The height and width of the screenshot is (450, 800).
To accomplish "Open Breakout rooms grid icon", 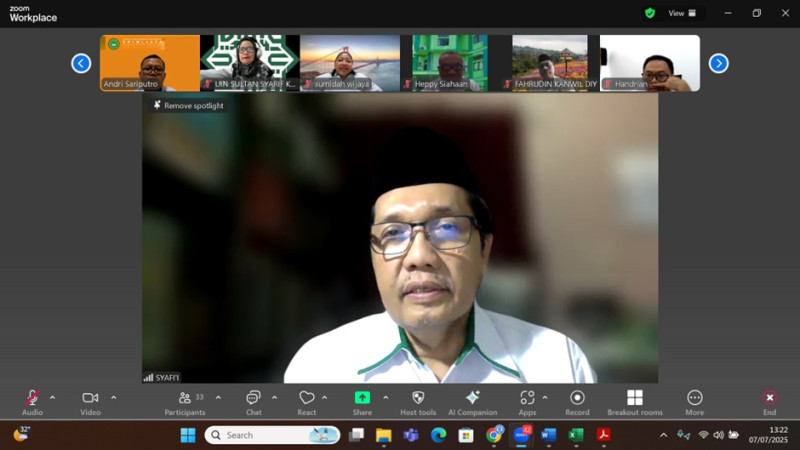I will (635, 403).
